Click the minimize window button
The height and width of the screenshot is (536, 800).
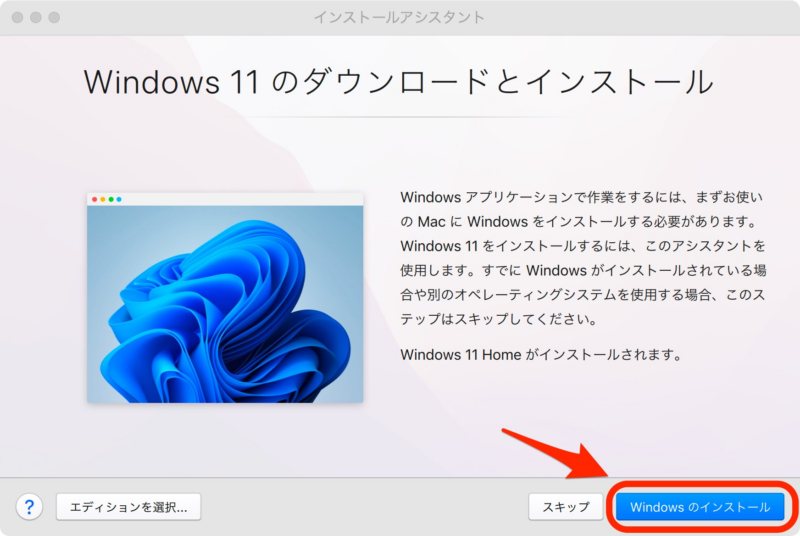[x=36, y=17]
